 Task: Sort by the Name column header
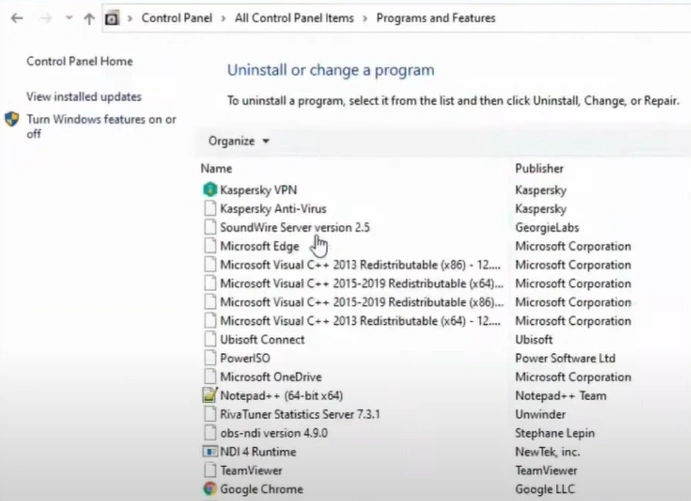coord(216,168)
